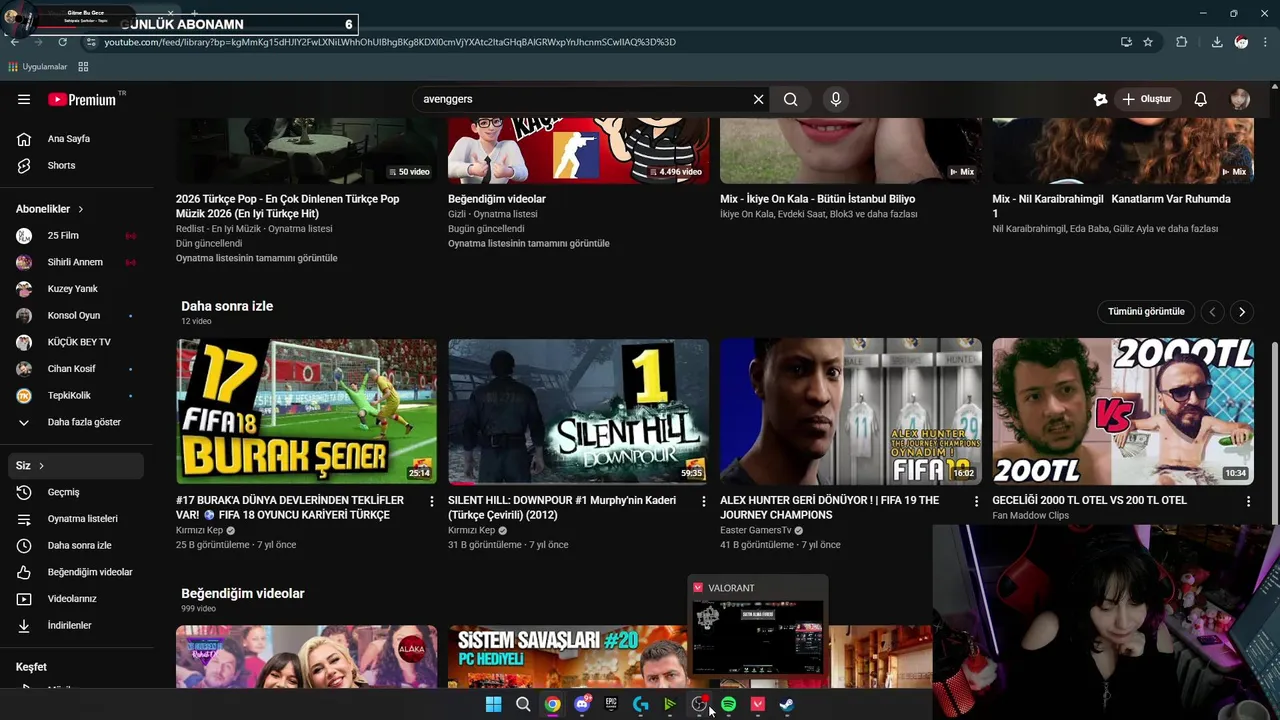Click Tümünü görüntüle for Daha sonra izle
The width and height of the screenshot is (1280, 720).
click(x=1146, y=311)
